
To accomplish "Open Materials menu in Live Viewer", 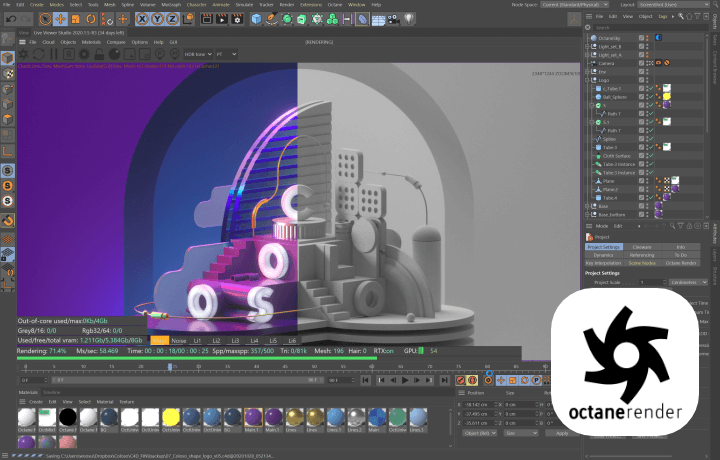I will [91, 42].
